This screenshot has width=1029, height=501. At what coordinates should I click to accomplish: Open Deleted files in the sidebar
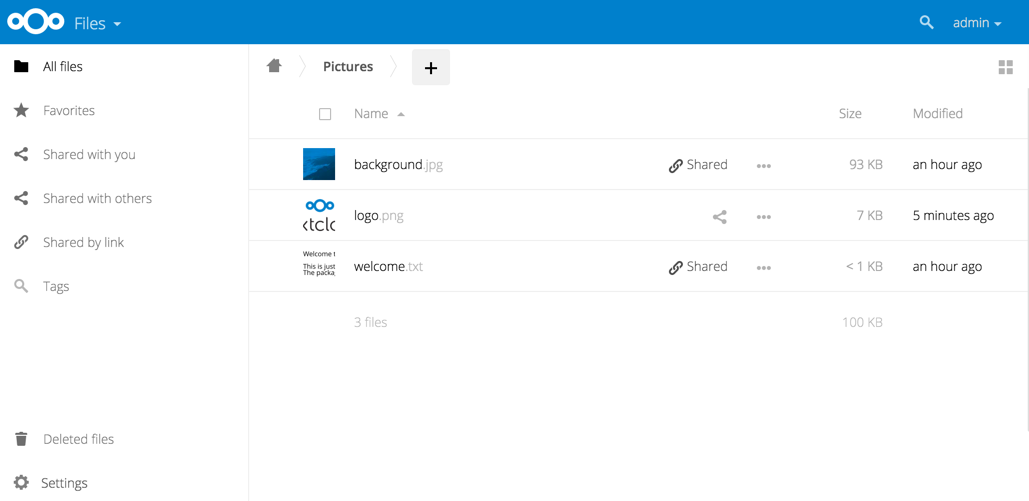78,439
